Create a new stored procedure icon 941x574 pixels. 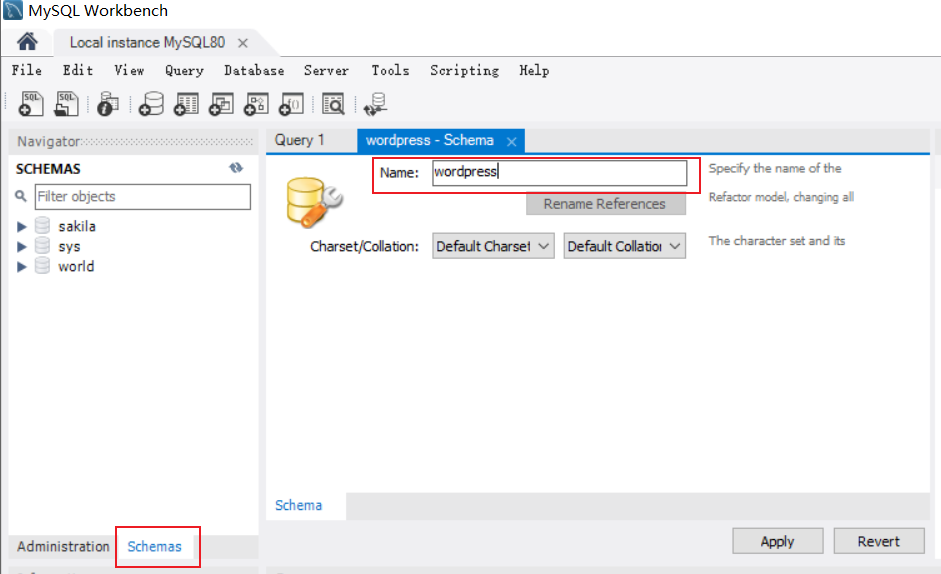coord(256,104)
